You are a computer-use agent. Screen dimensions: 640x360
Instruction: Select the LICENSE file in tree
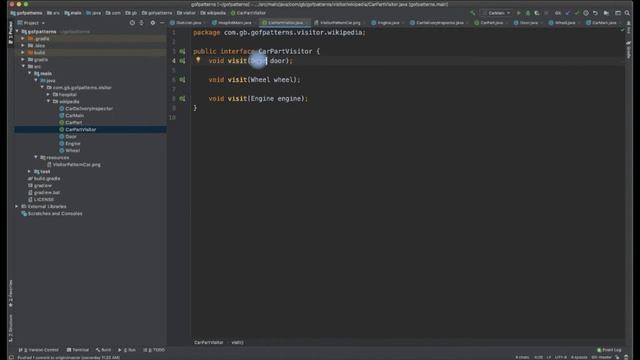coord(41,200)
